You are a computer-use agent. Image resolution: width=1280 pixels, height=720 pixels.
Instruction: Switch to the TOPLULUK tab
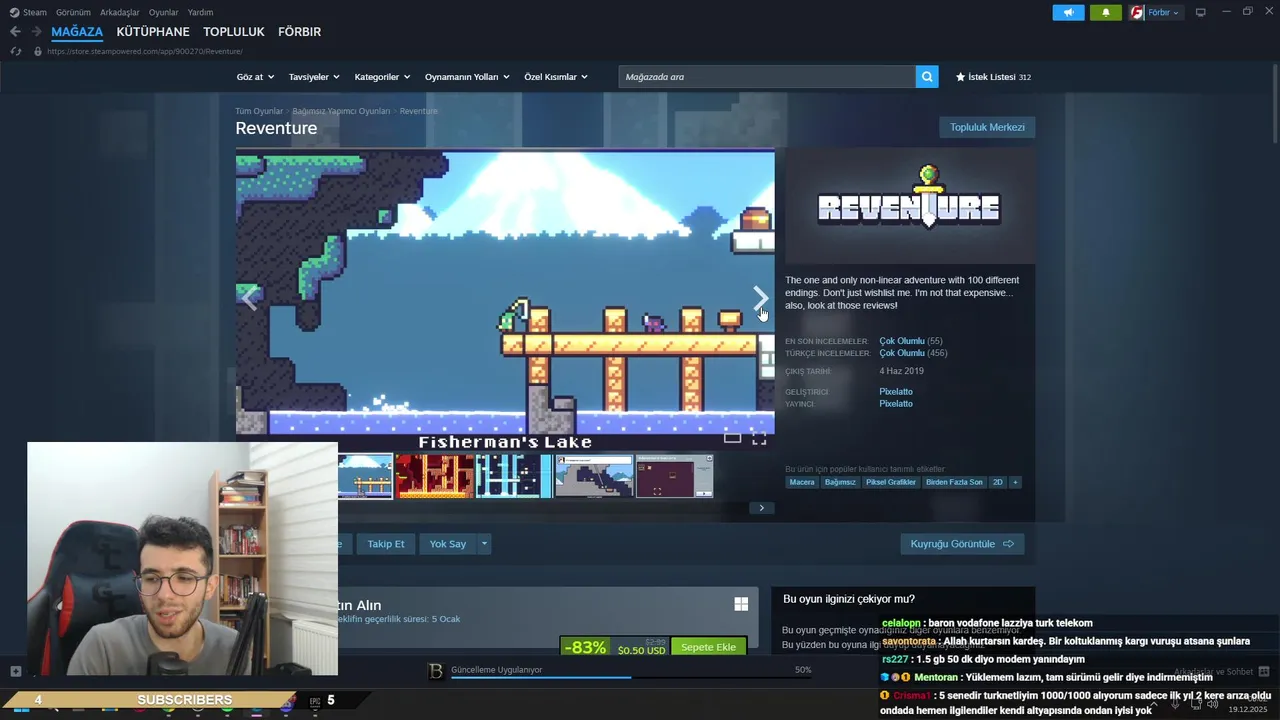(234, 32)
